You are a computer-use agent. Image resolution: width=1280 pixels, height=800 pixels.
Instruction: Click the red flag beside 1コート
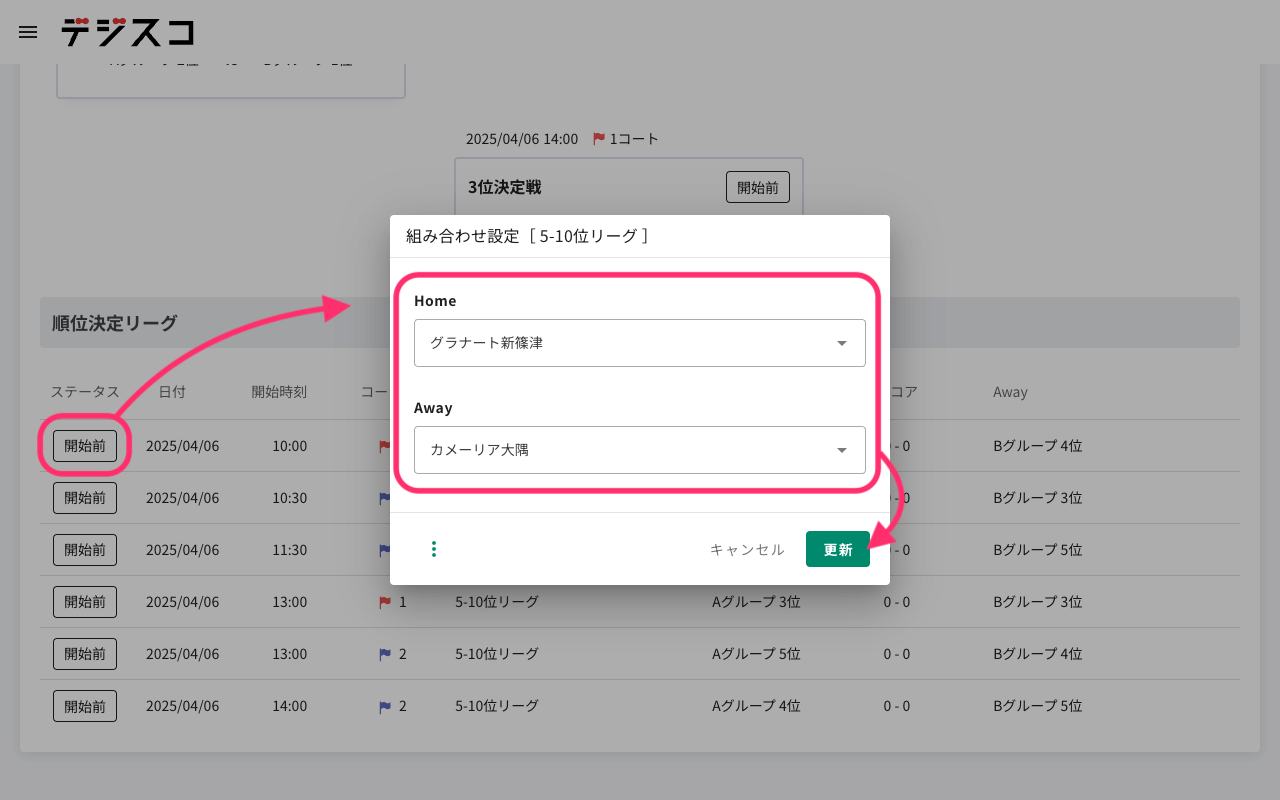click(x=599, y=139)
